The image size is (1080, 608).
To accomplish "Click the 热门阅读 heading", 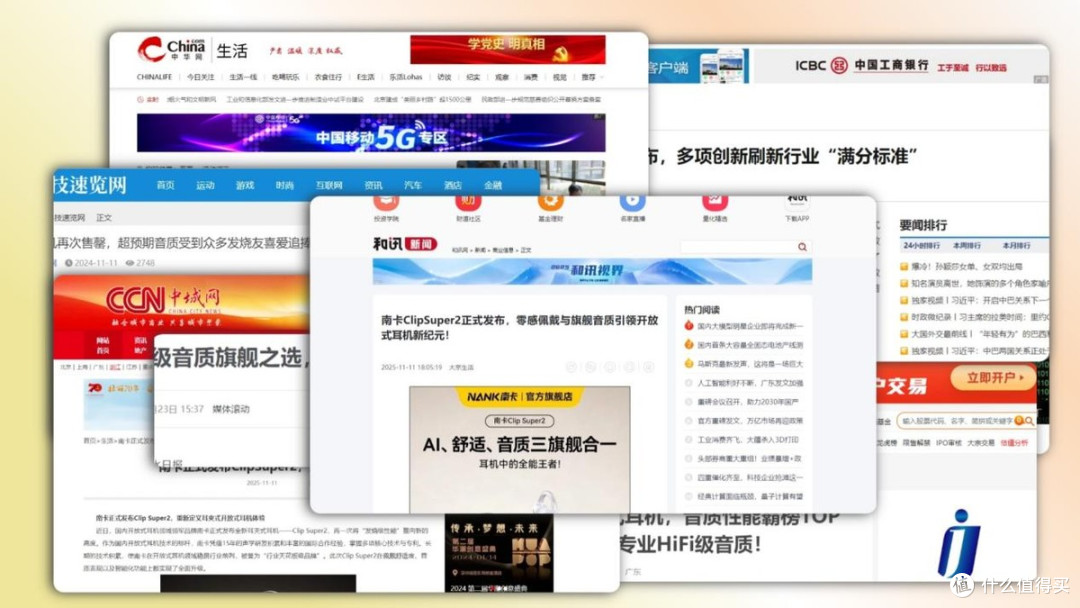I will pos(701,310).
